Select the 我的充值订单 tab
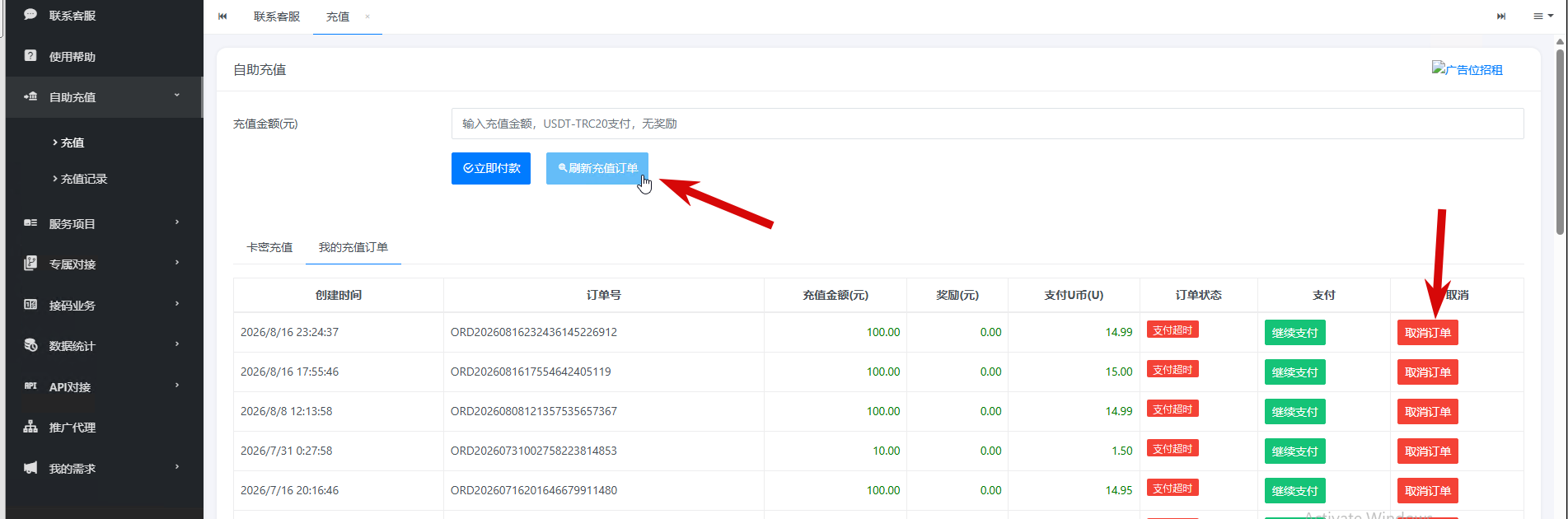This screenshot has height=519, width=1568. click(x=353, y=247)
